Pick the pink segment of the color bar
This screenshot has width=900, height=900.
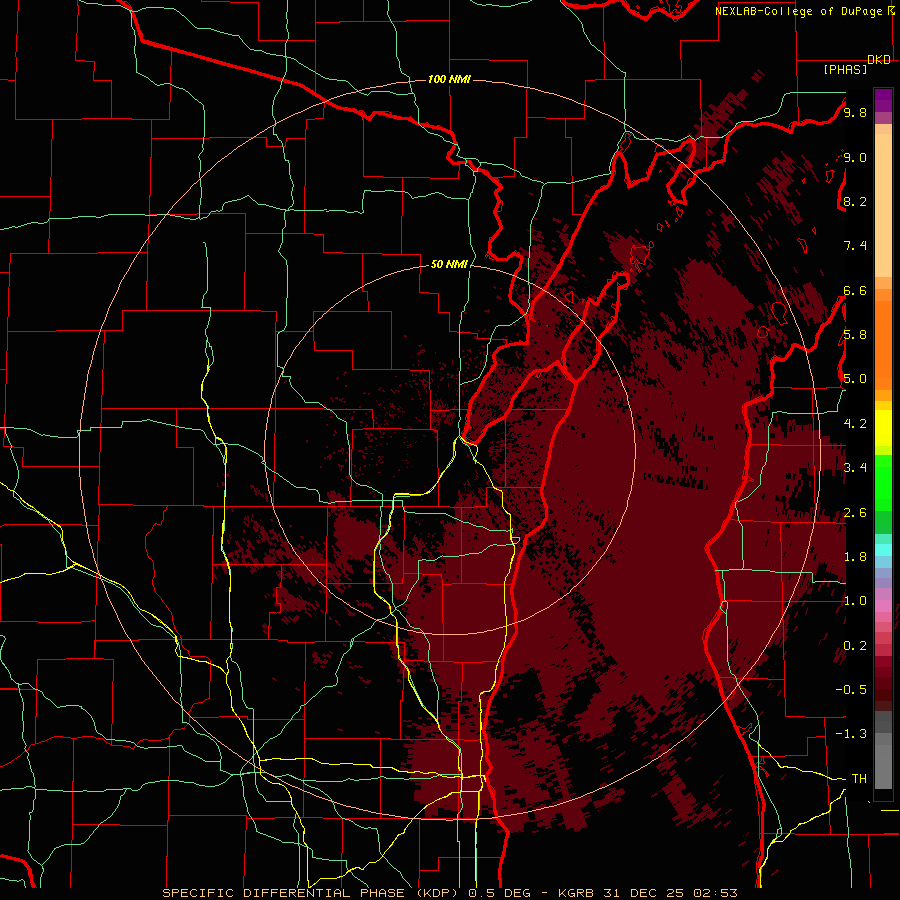[x=883, y=607]
